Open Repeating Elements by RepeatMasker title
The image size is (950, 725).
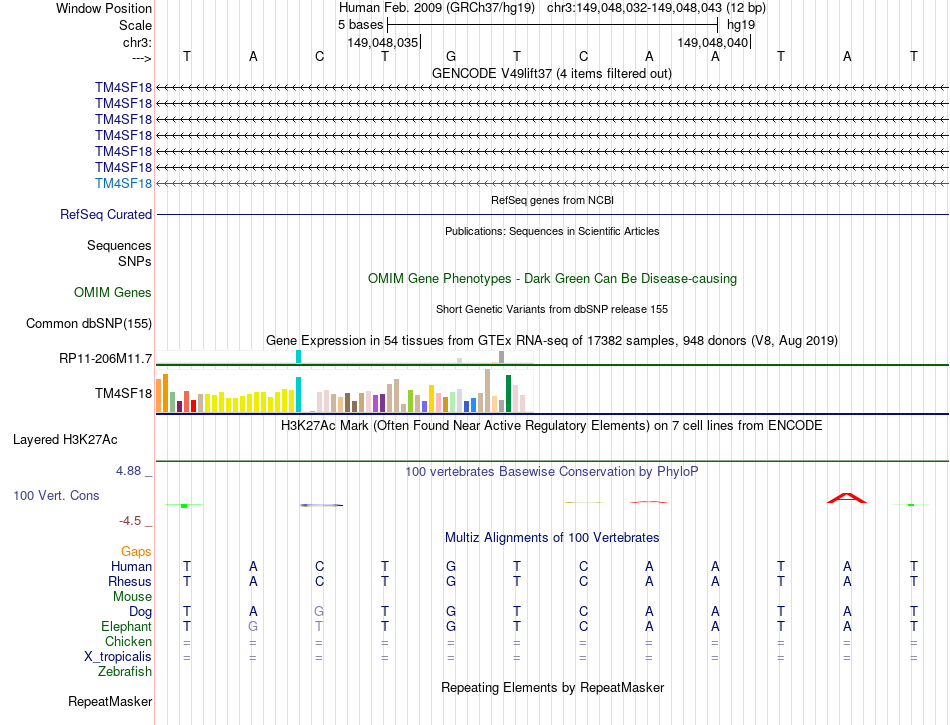553,687
